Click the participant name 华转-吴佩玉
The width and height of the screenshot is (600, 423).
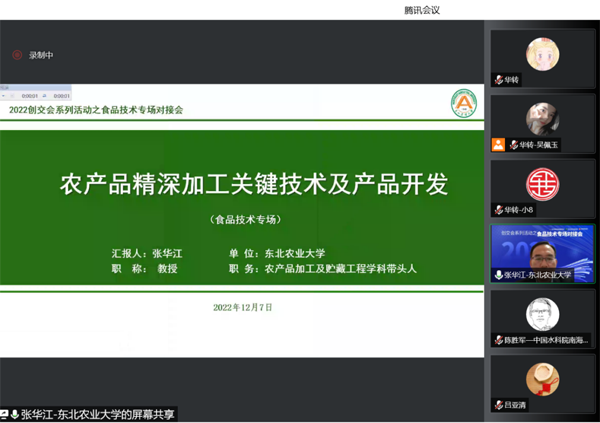(538, 145)
